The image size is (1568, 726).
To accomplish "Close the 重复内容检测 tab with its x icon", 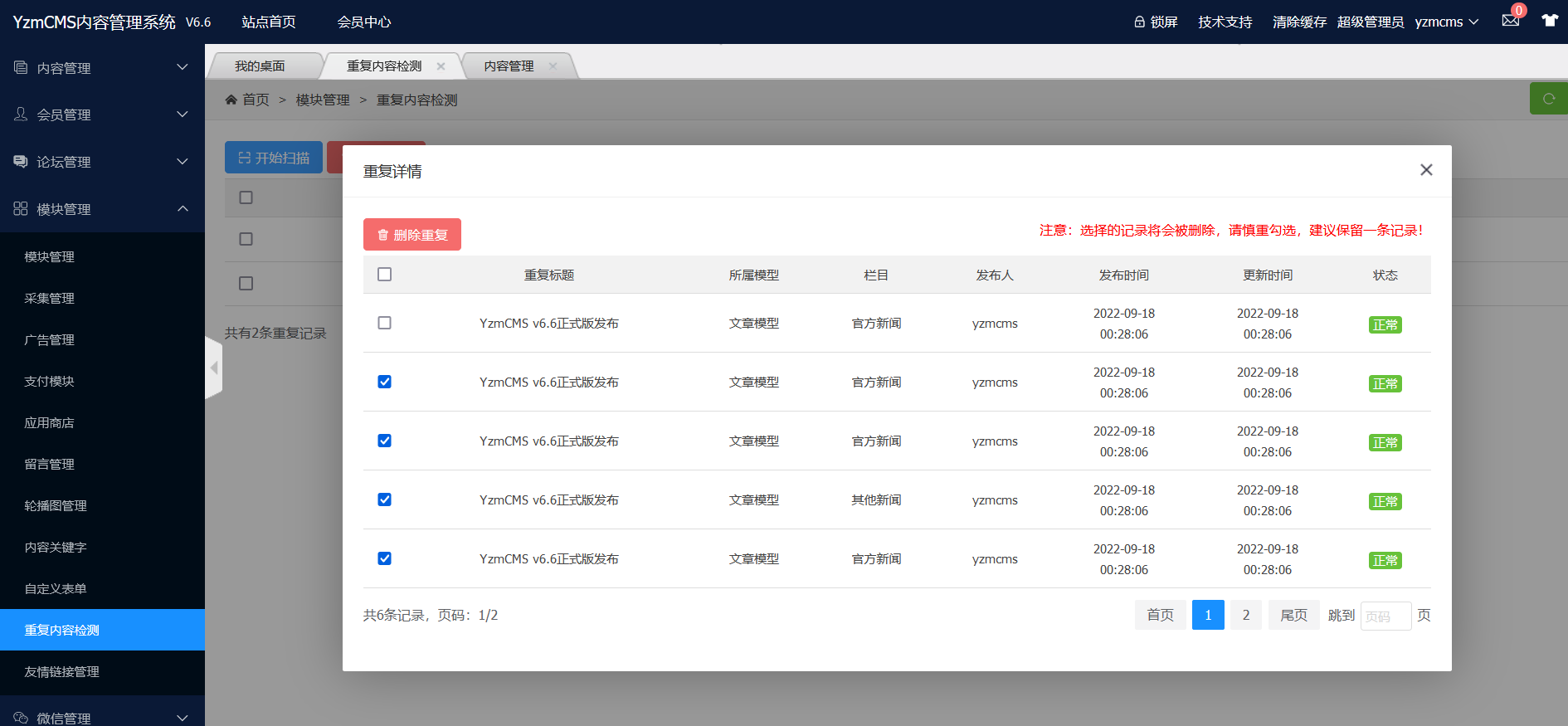I will 441,66.
